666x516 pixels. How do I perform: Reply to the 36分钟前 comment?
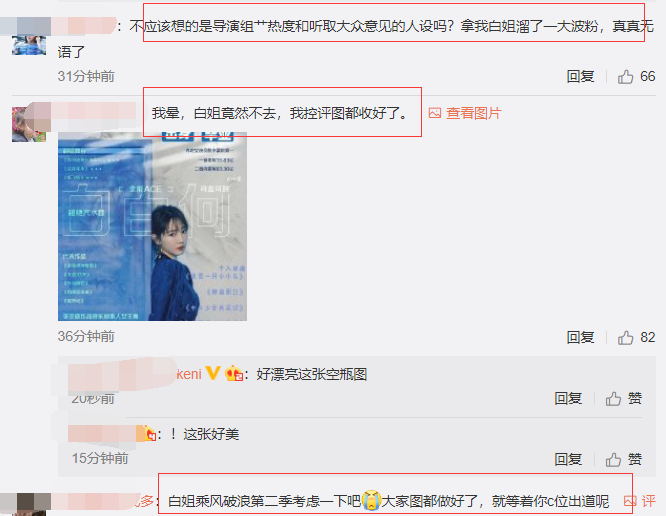580,337
